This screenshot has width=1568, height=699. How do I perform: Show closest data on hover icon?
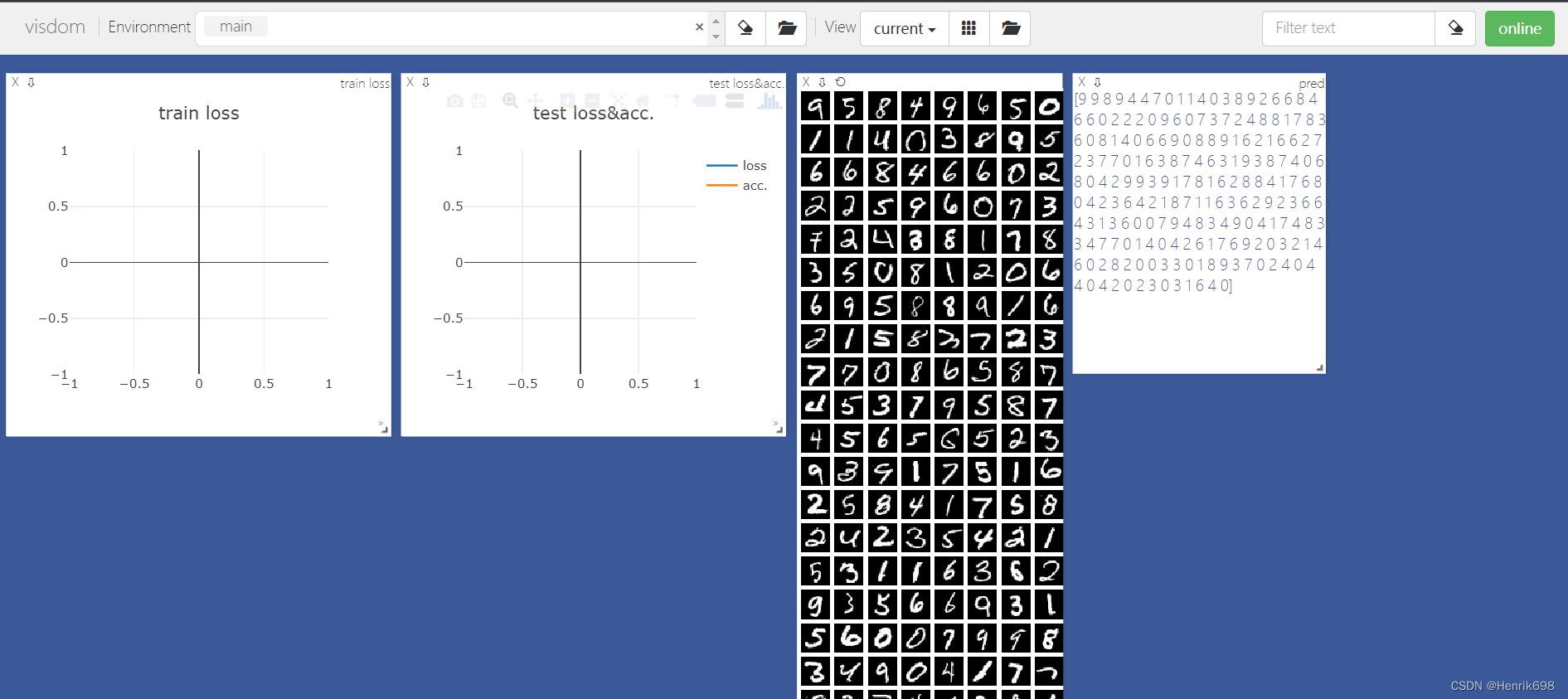pos(705,101)
